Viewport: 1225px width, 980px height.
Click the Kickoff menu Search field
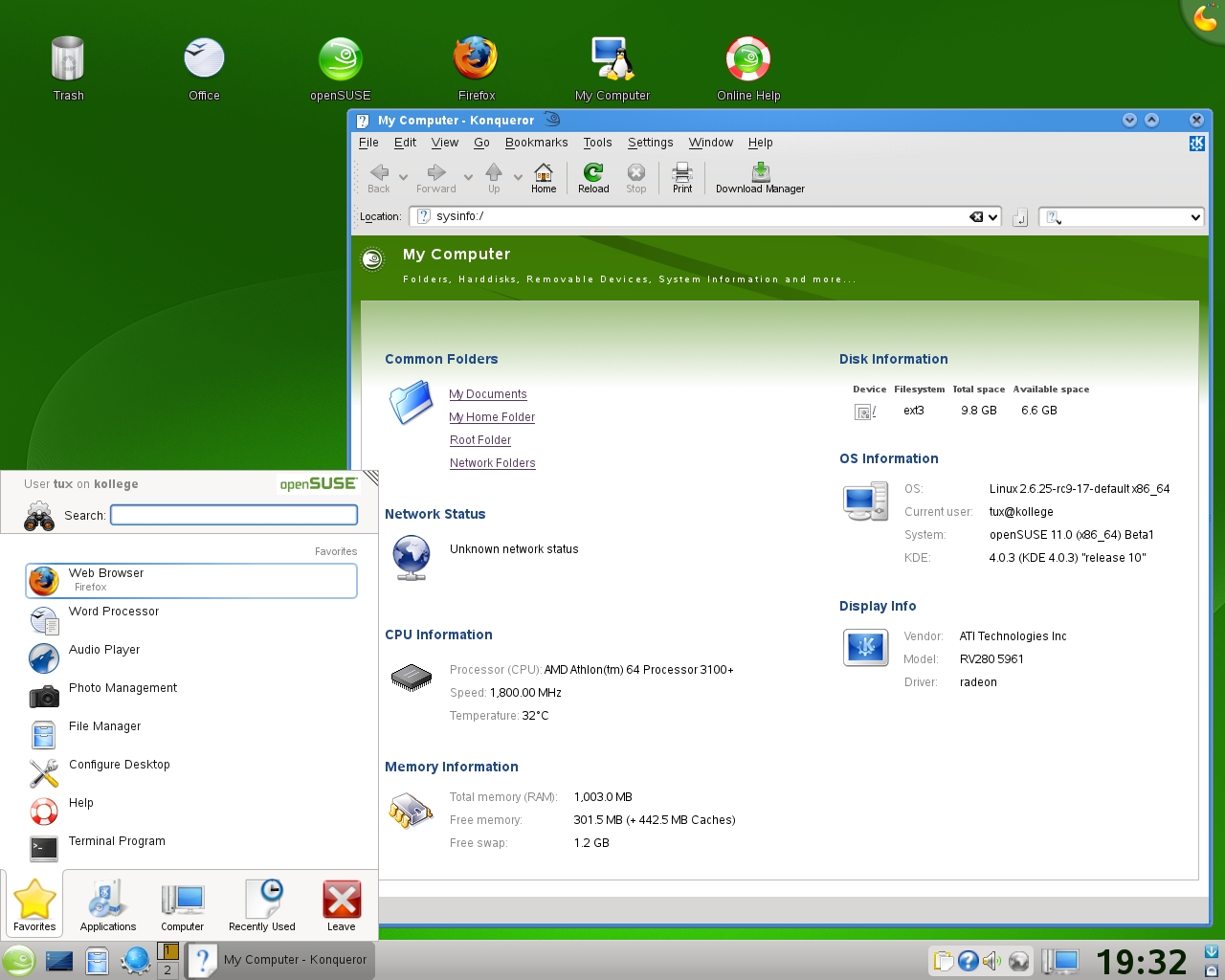(234, 515)
